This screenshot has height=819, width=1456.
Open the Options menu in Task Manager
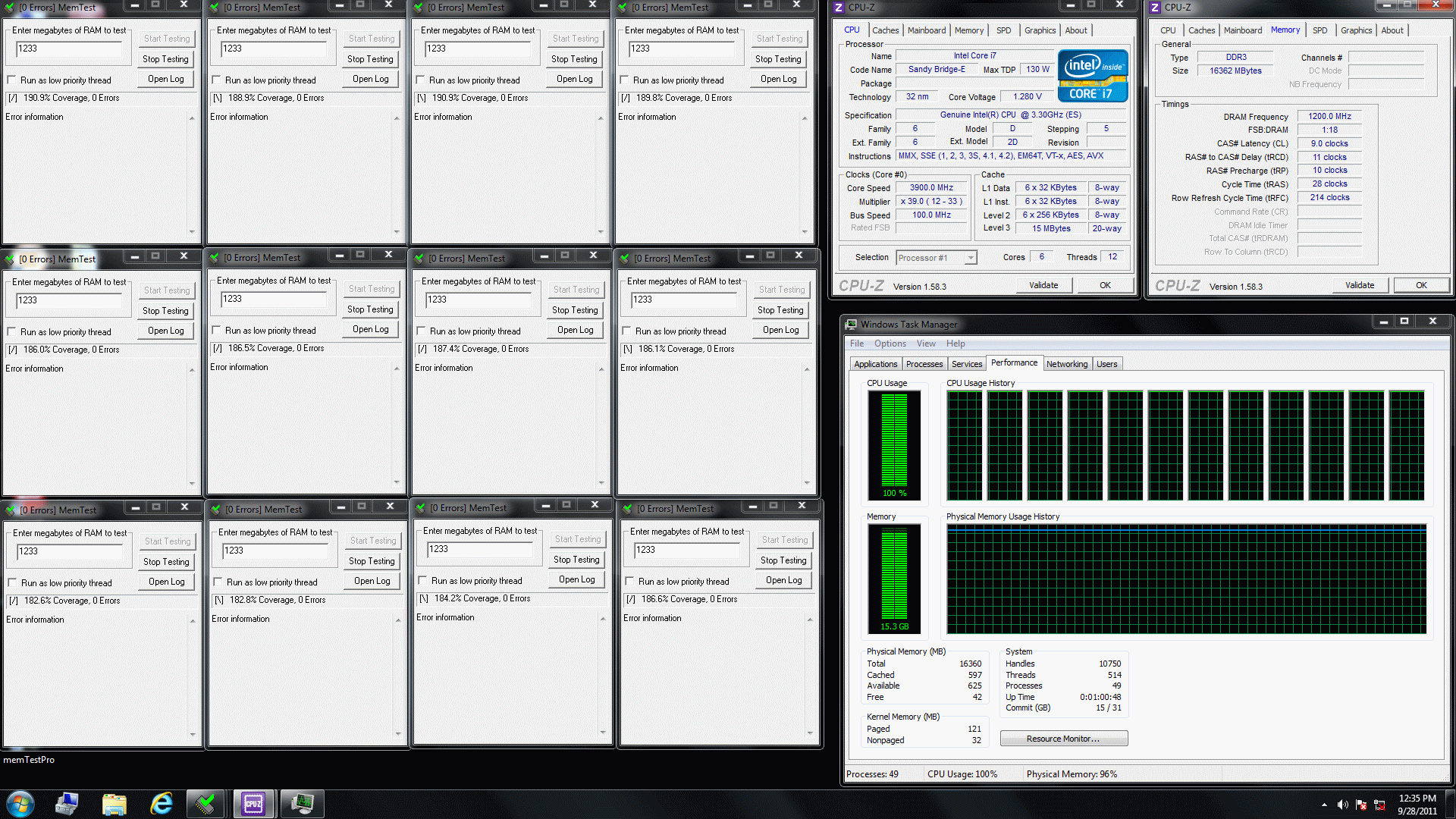click(x=890, y=344)
